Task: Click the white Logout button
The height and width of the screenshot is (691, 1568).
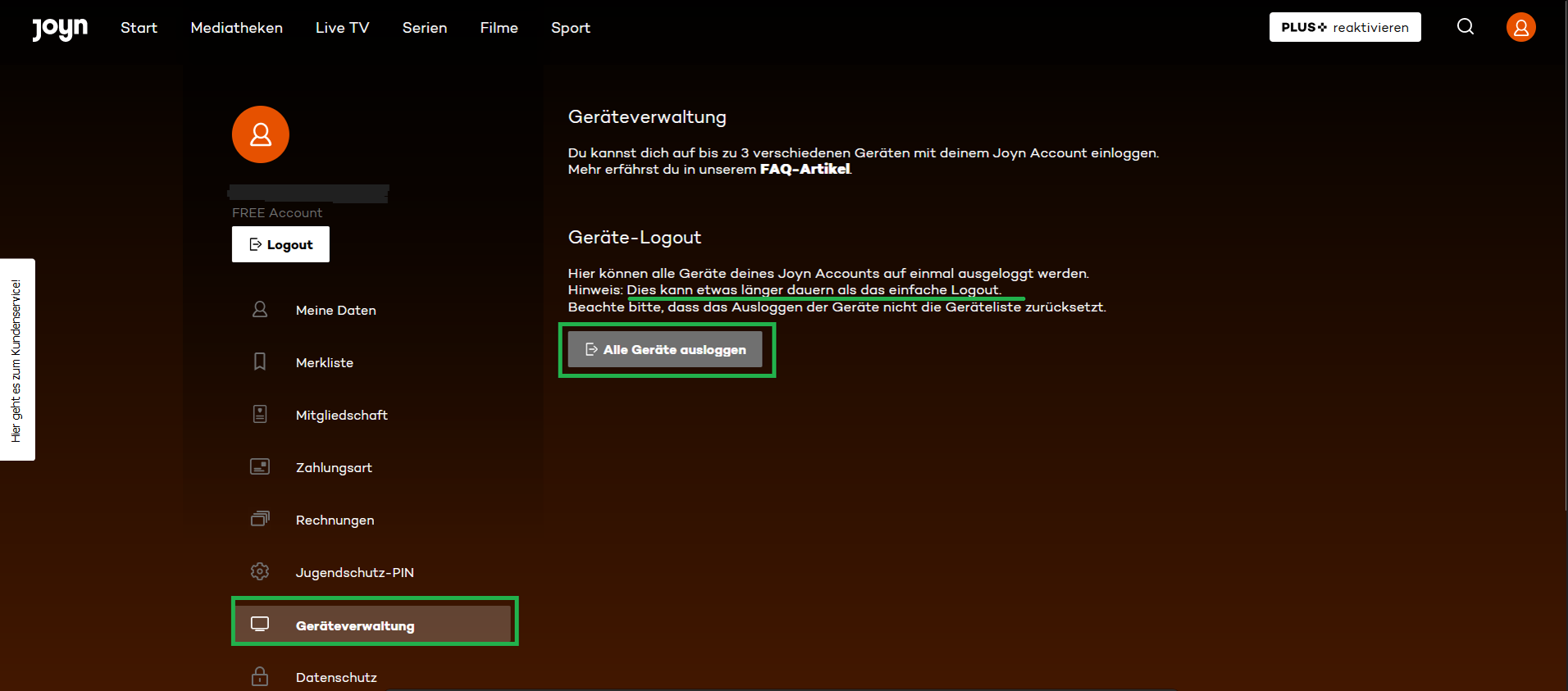Action: tap(280, 244)
